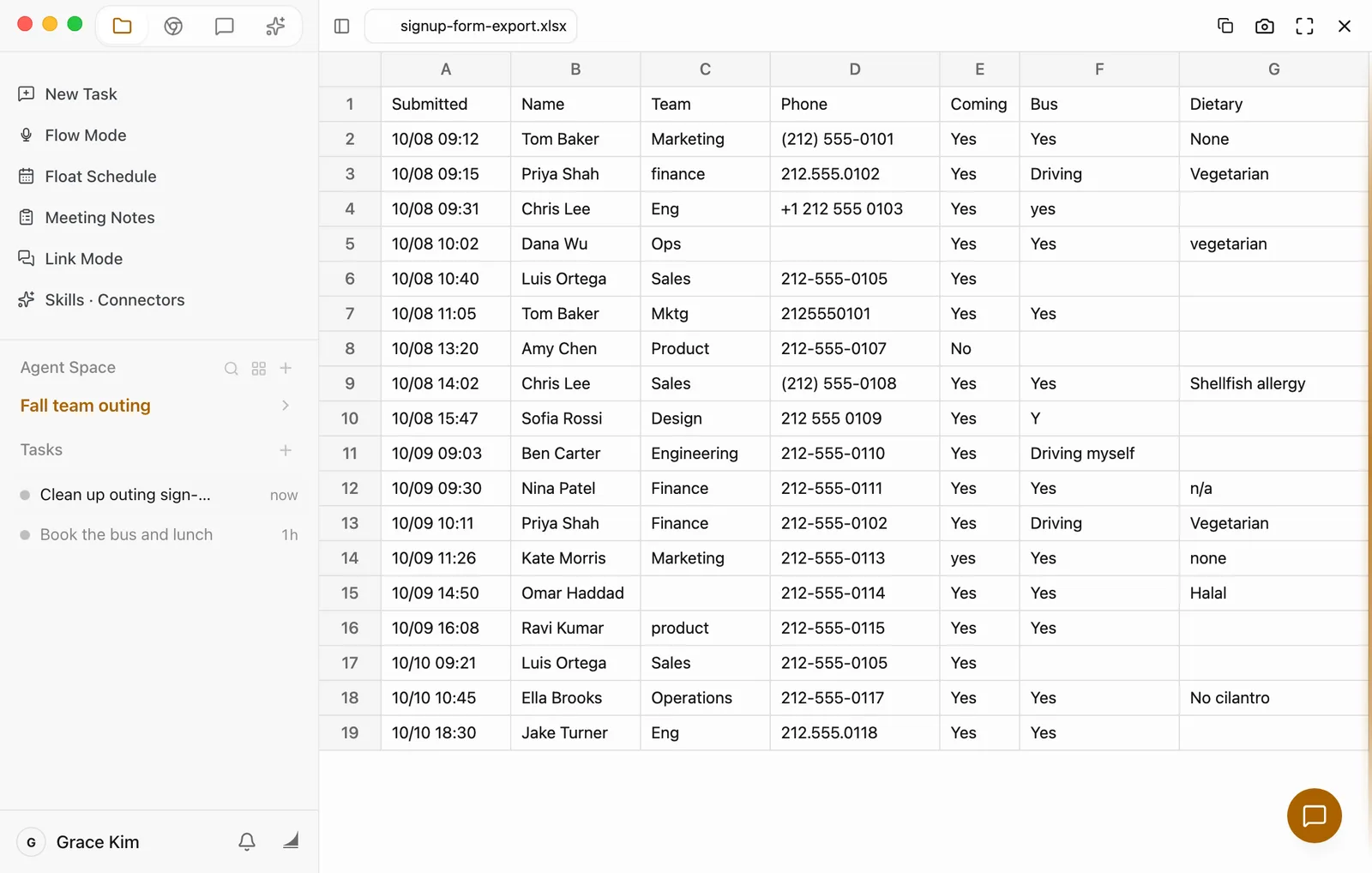Open notifications bell
Viewport: 1372px width, 873px height.
pyautogui.click(x=247, y=841)
